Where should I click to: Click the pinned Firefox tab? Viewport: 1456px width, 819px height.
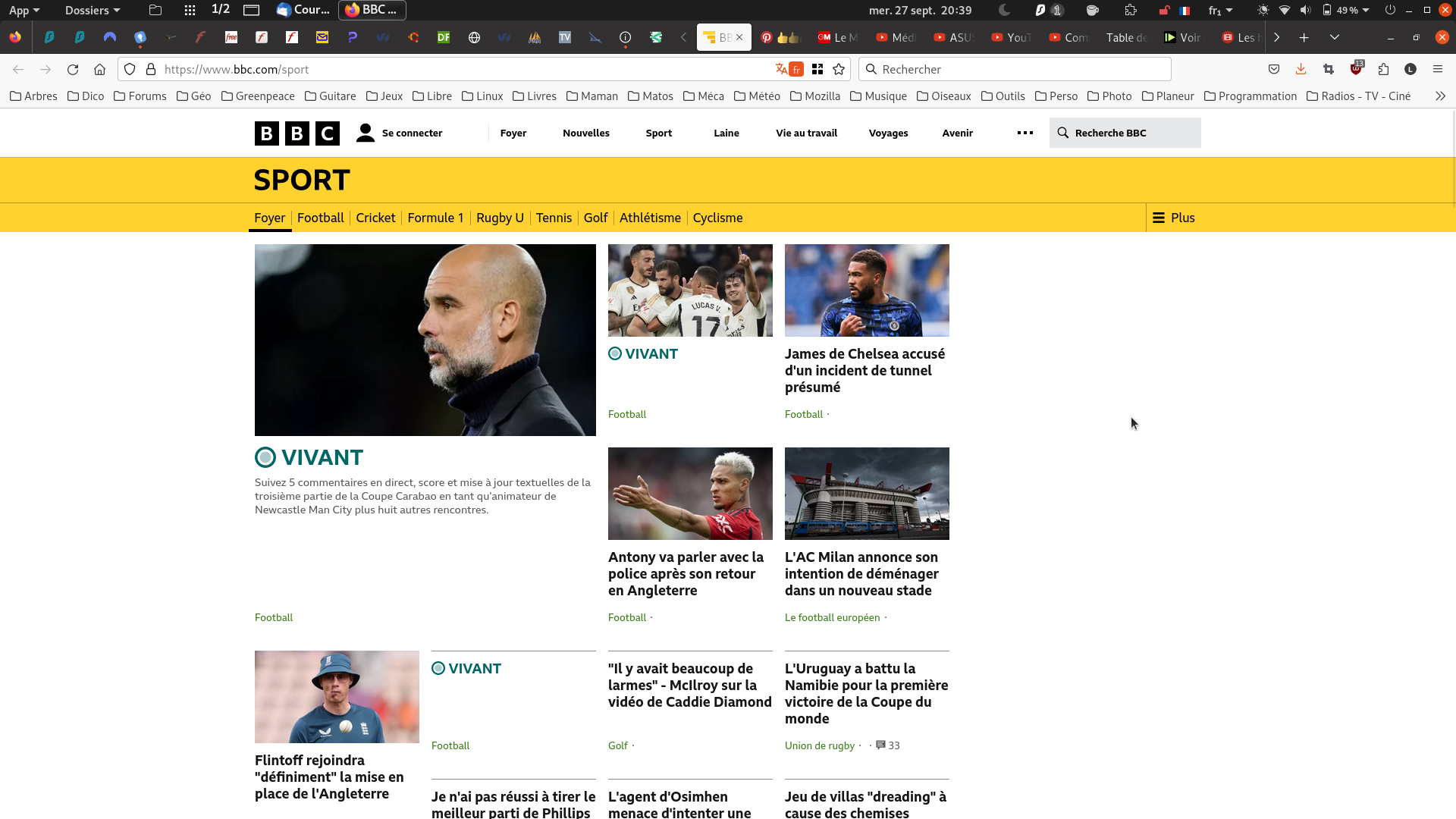16,37
